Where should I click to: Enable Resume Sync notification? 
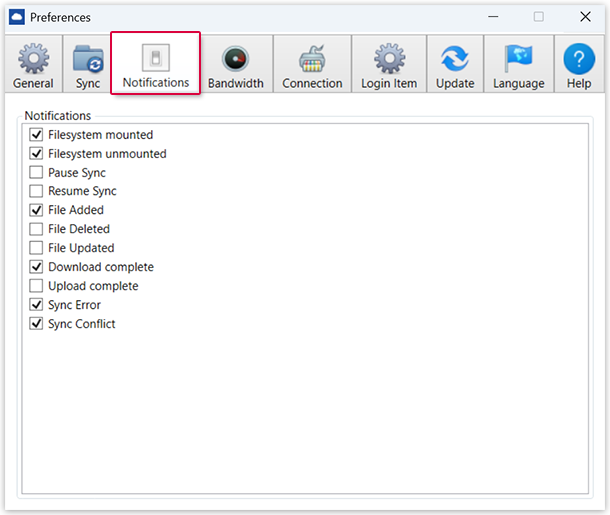37,192
